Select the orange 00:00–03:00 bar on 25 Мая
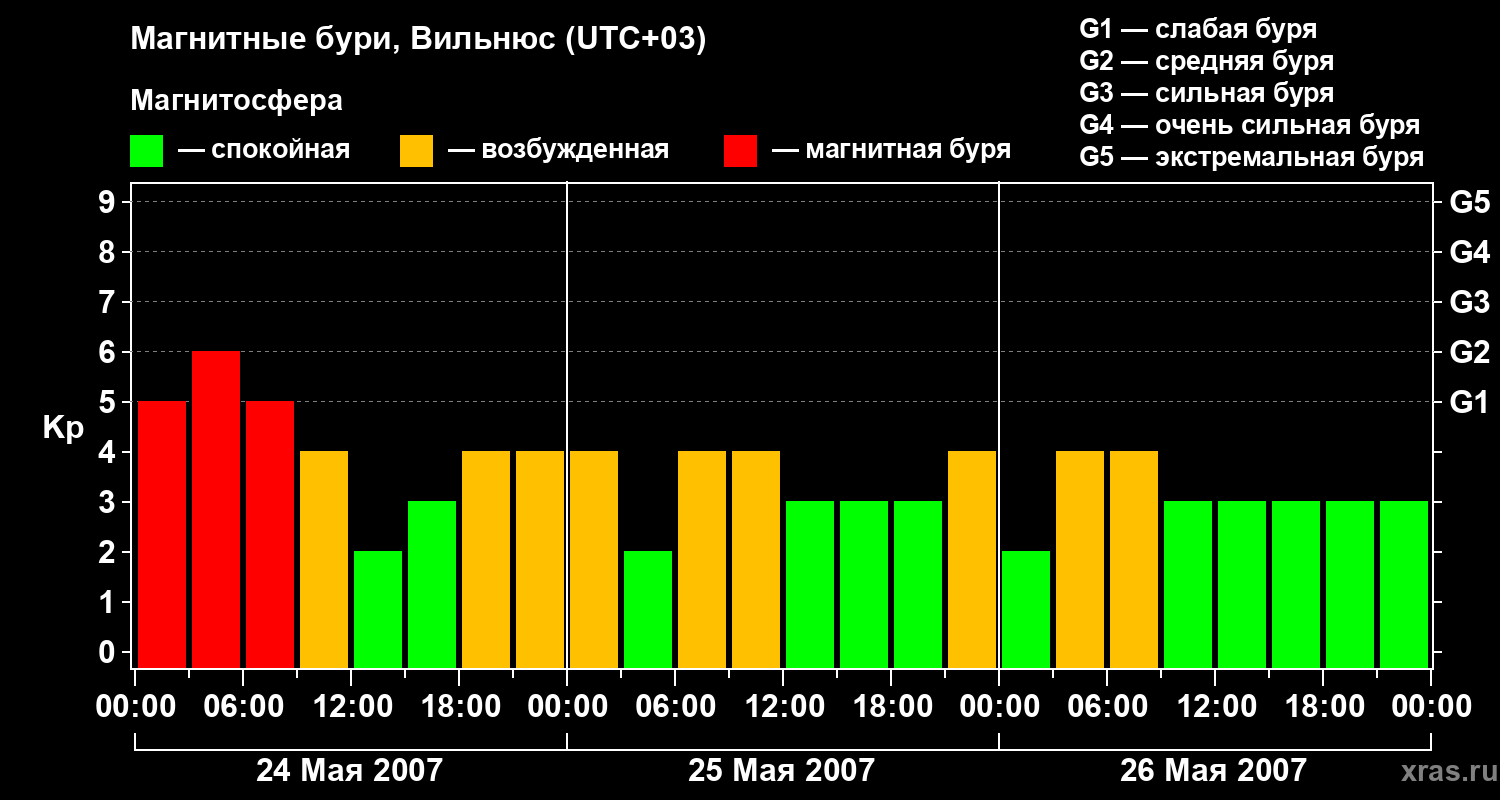 (x=594, y=559)
